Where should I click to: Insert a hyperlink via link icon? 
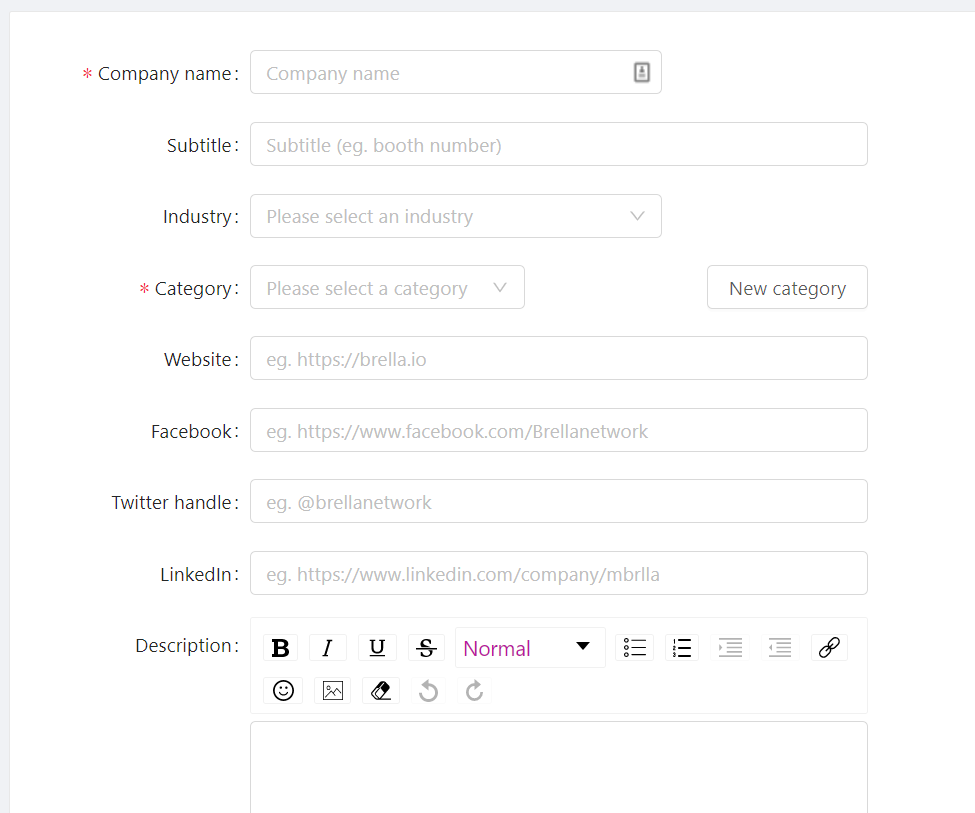[x=829, y=648]
